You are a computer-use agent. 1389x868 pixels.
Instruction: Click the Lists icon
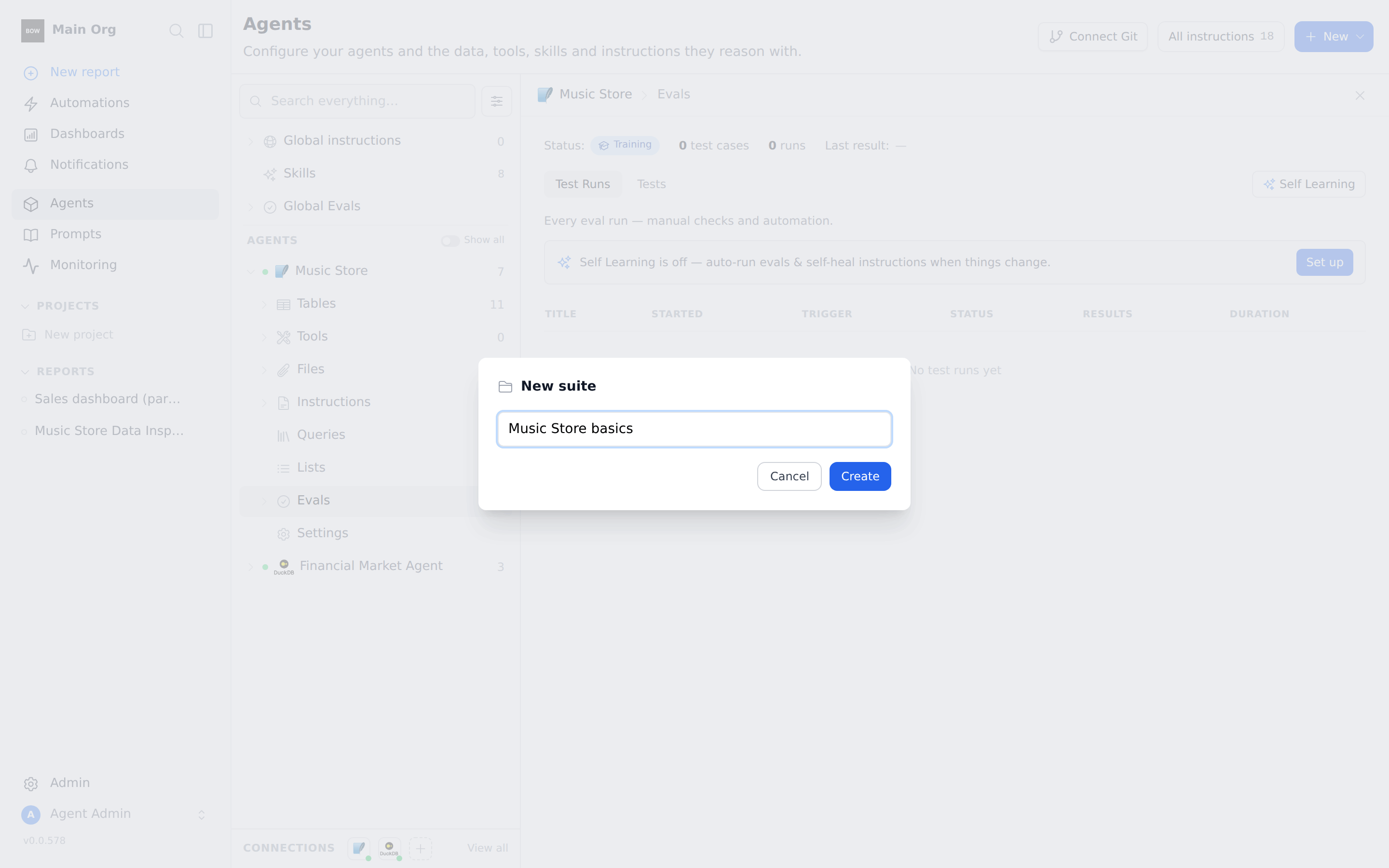pos(284,468)
